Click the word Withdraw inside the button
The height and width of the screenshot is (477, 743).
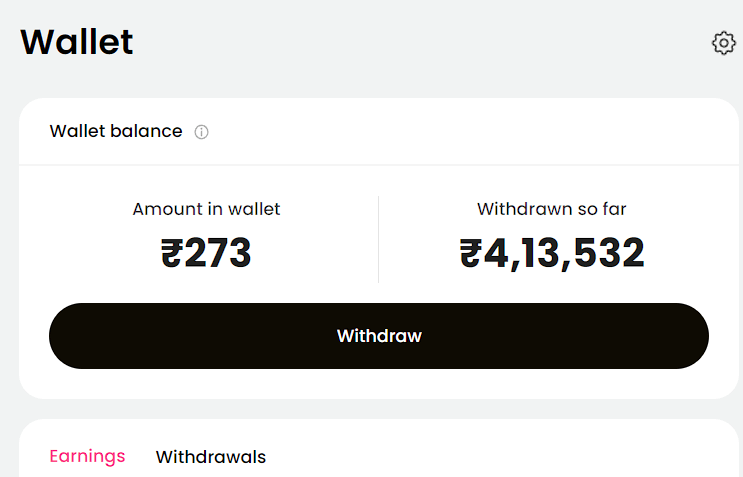coord(379,336)
